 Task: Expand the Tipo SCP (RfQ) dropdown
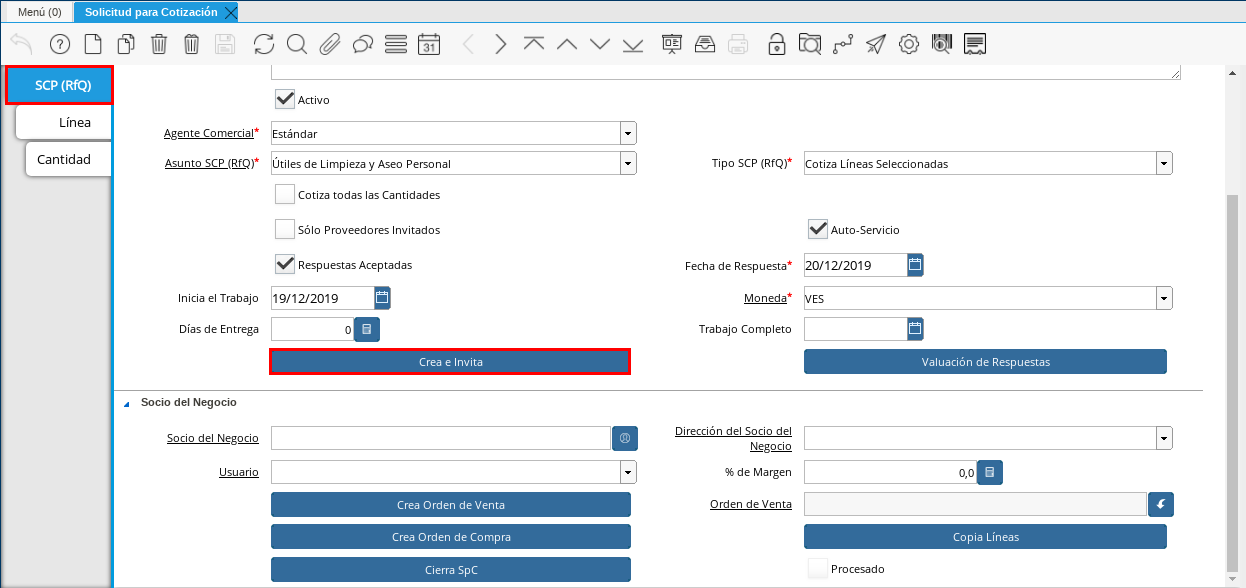[1164, 164]
